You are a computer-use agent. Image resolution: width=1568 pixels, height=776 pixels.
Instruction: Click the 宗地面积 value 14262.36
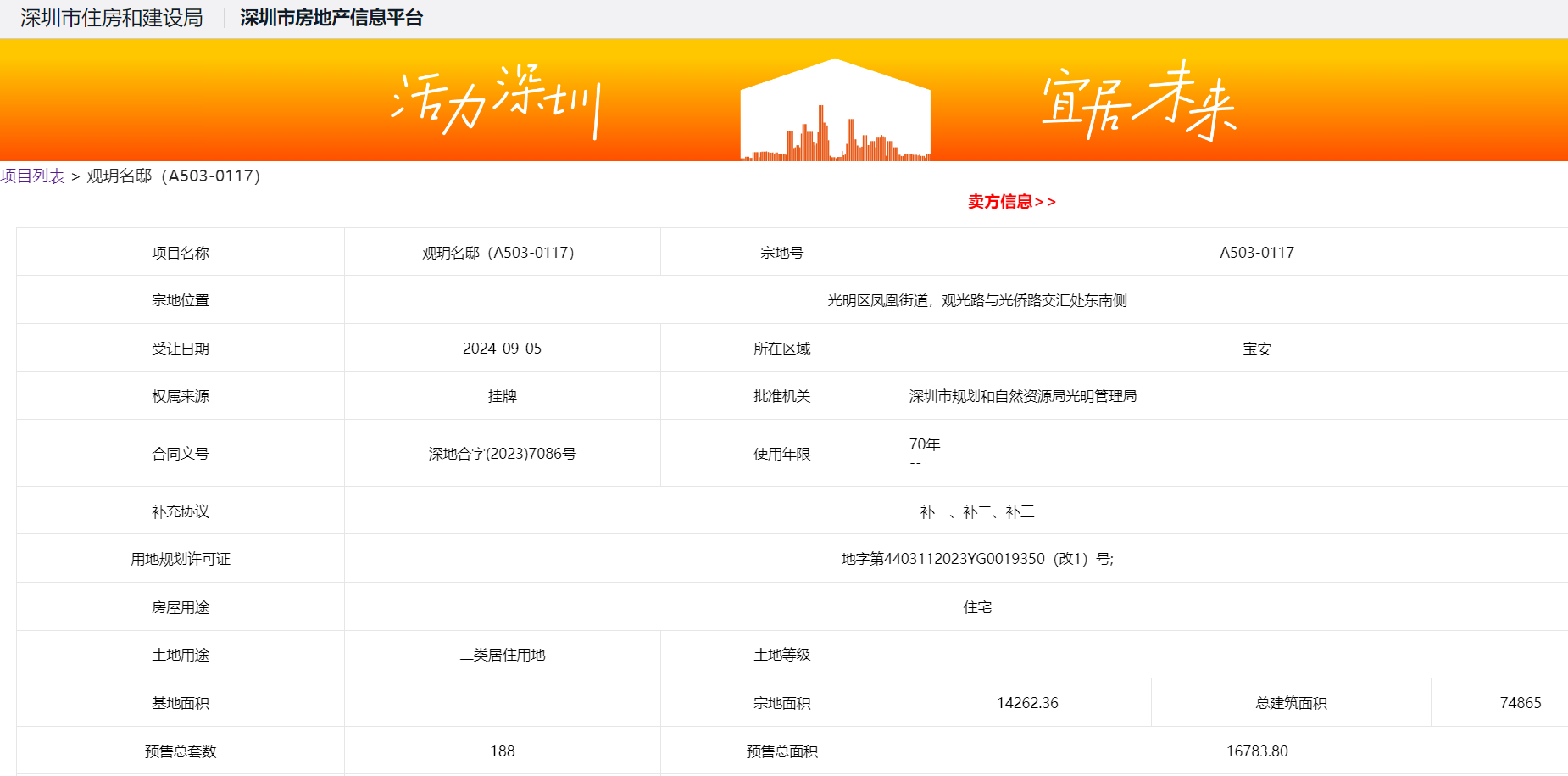(x=1027, y=703)
